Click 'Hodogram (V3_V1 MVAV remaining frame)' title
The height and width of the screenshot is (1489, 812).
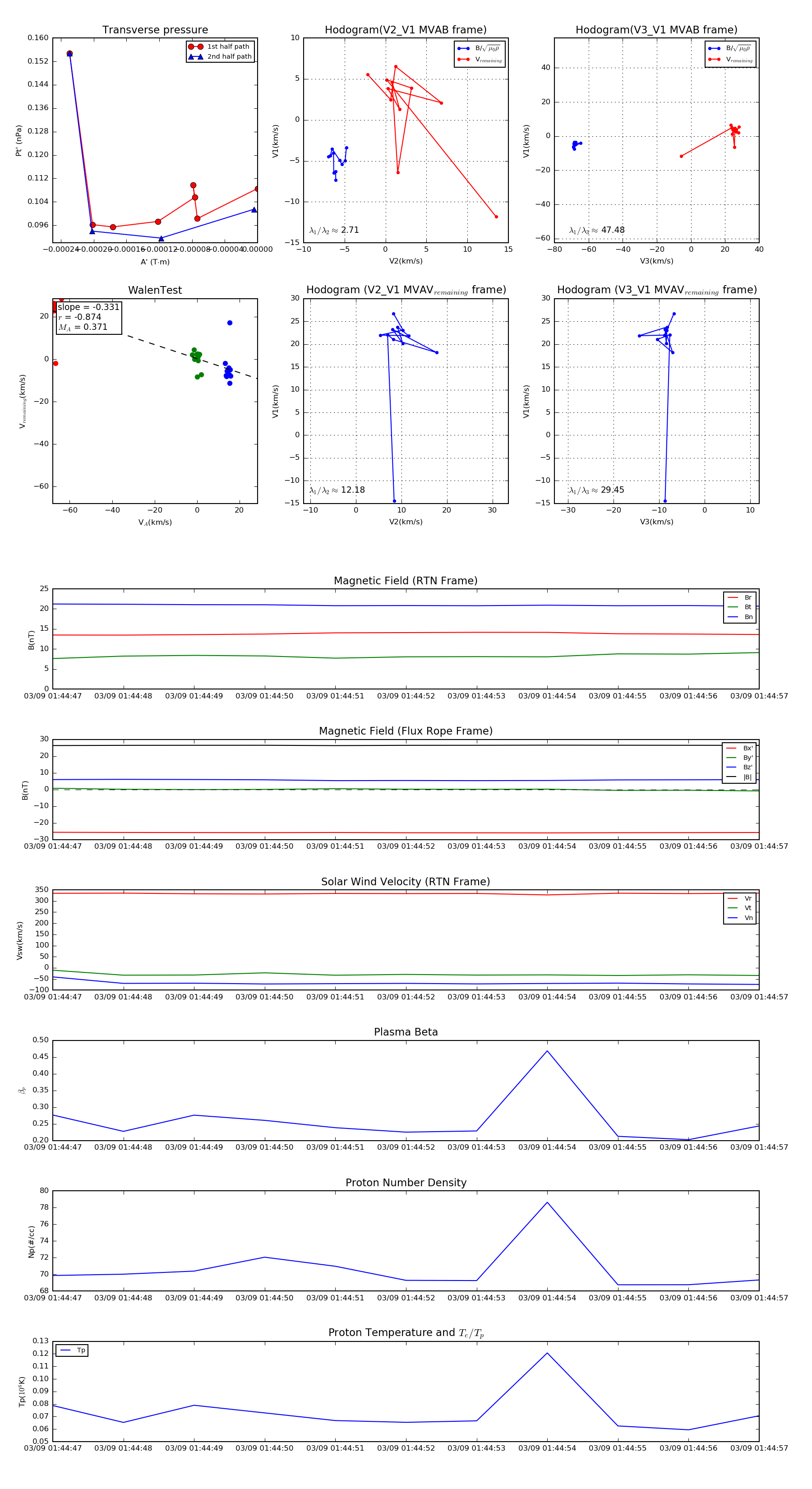656,290
